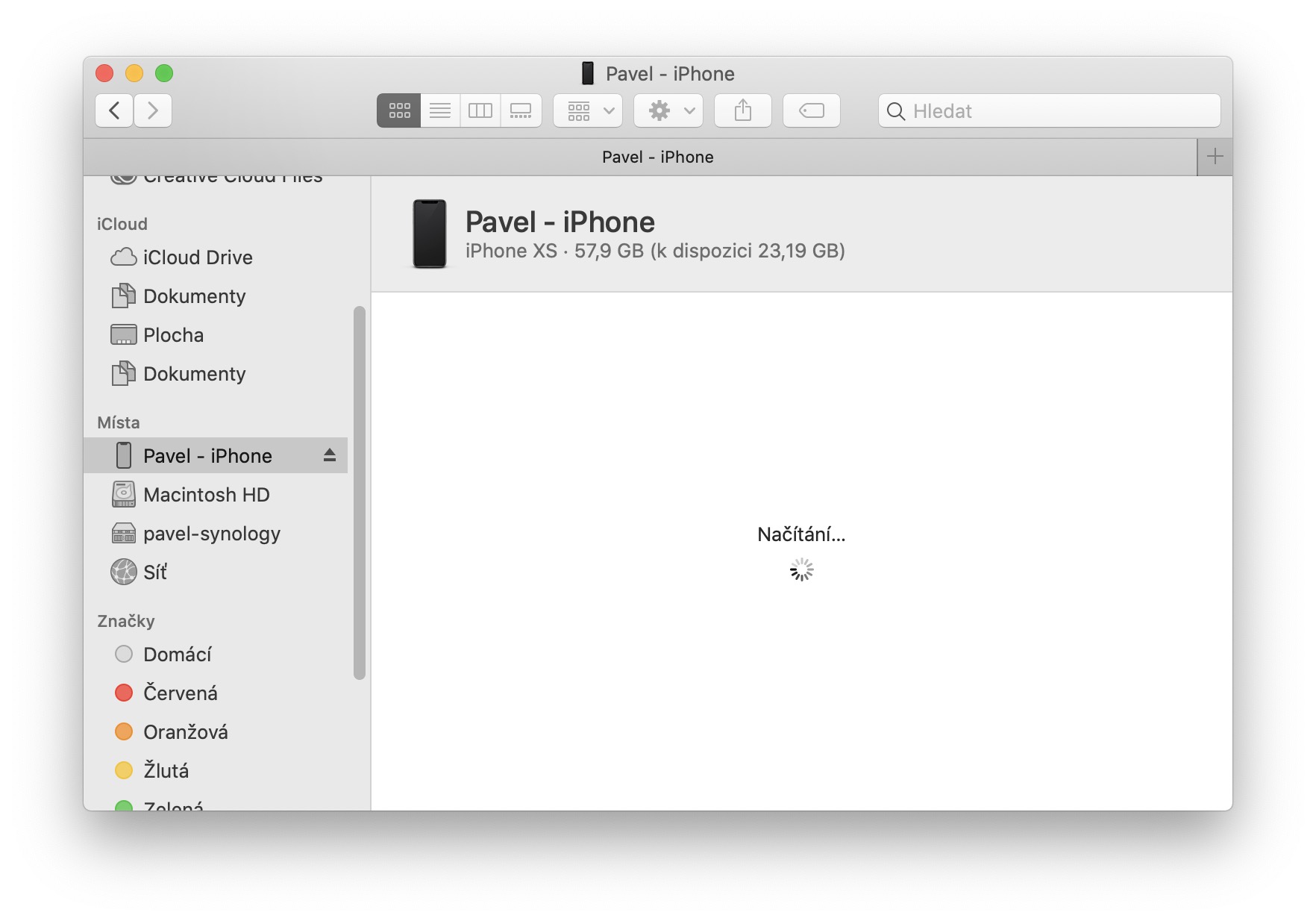Click the edit tags toolbar button
The width and height of the screenshot is (1316, 921).
tap(812, 110)
